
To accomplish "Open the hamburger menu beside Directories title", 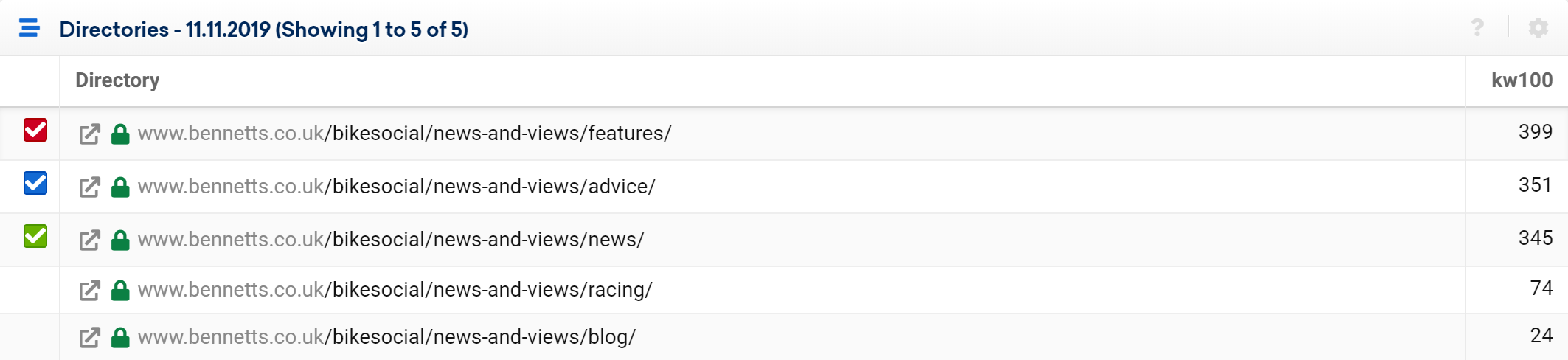I will 30,29.
